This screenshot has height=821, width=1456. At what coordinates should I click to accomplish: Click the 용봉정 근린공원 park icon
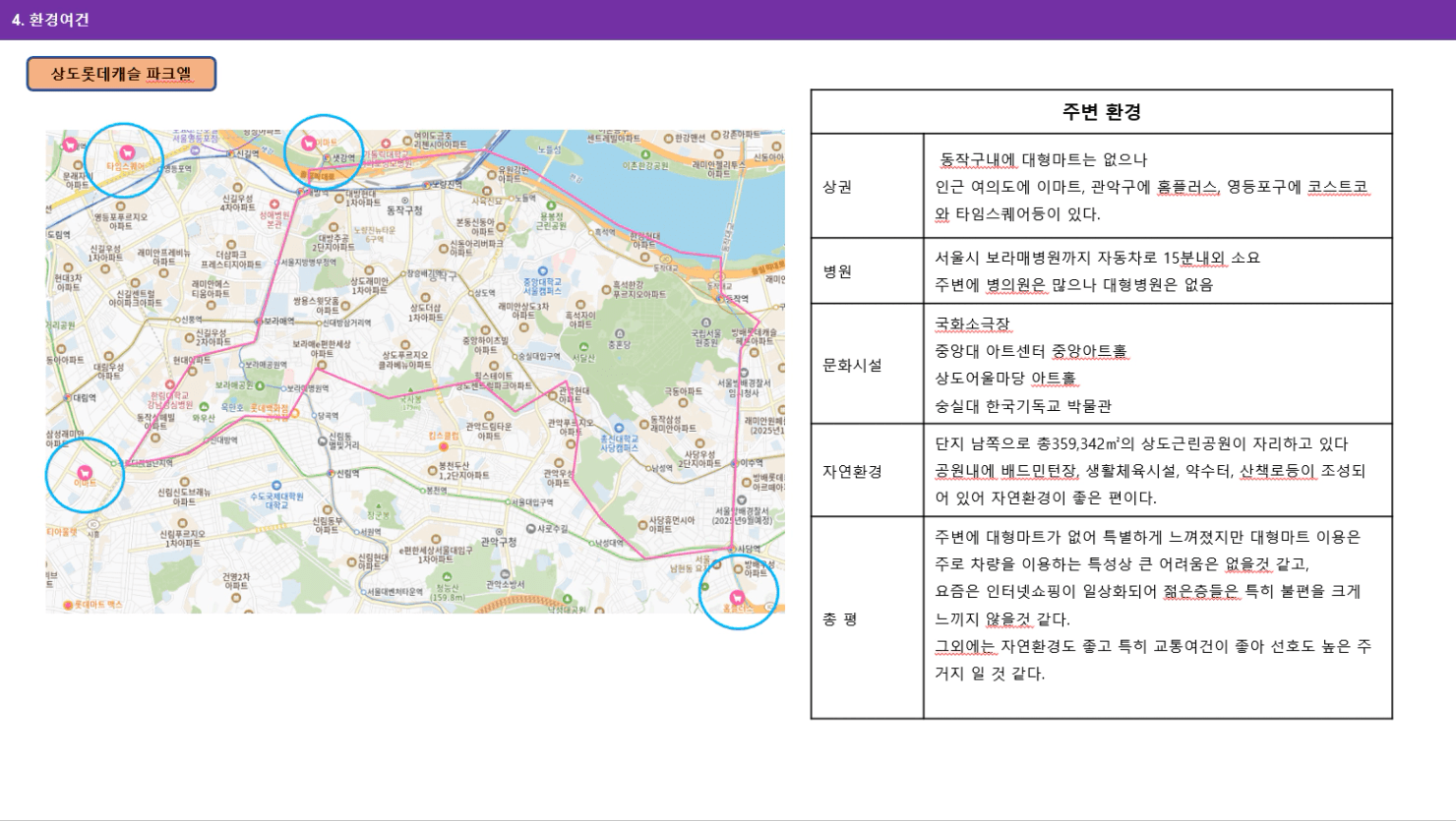[x=552, y=205]
